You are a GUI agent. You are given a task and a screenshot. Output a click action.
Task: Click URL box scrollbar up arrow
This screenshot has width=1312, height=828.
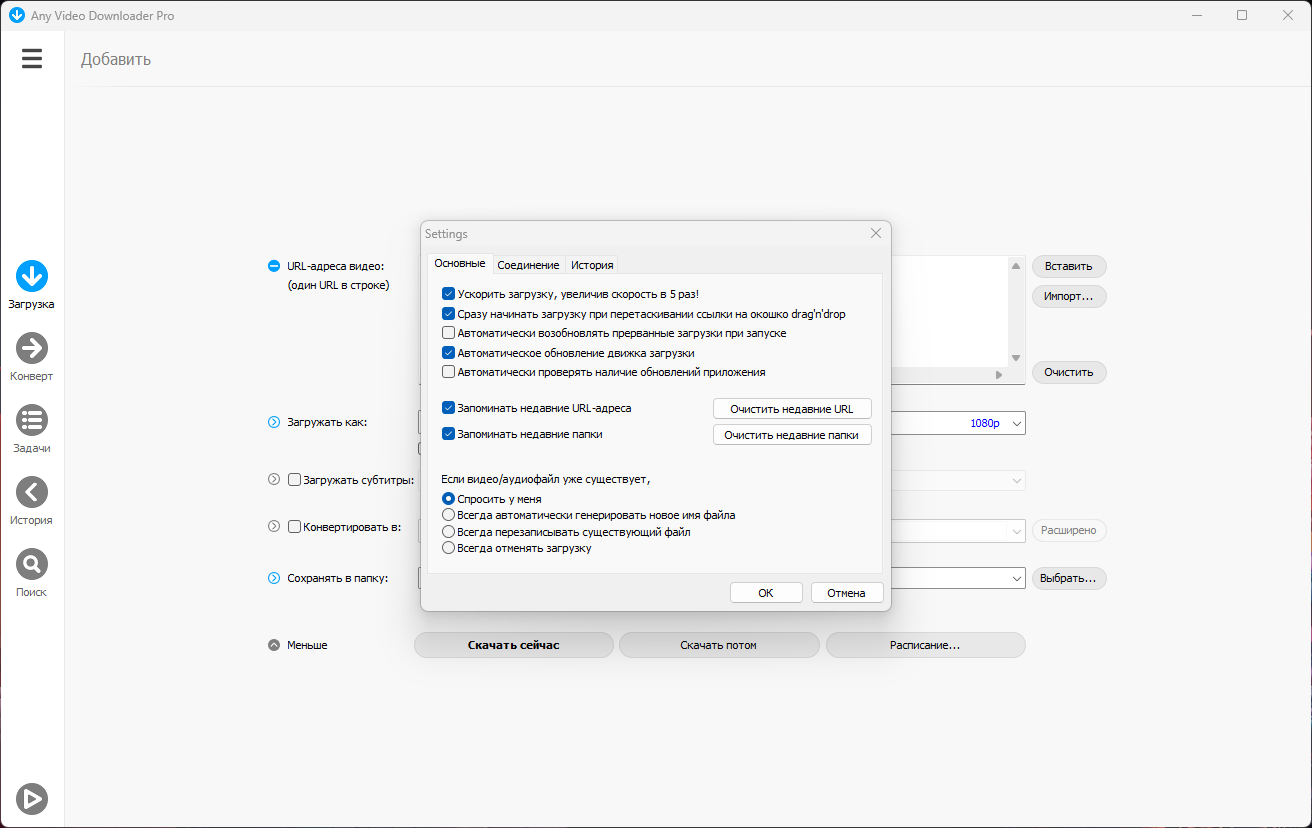1016,266
